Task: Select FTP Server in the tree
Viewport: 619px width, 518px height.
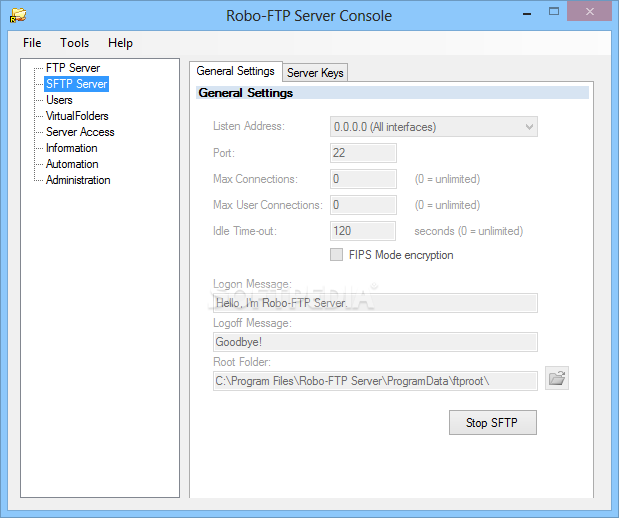Action: (73, 68)
